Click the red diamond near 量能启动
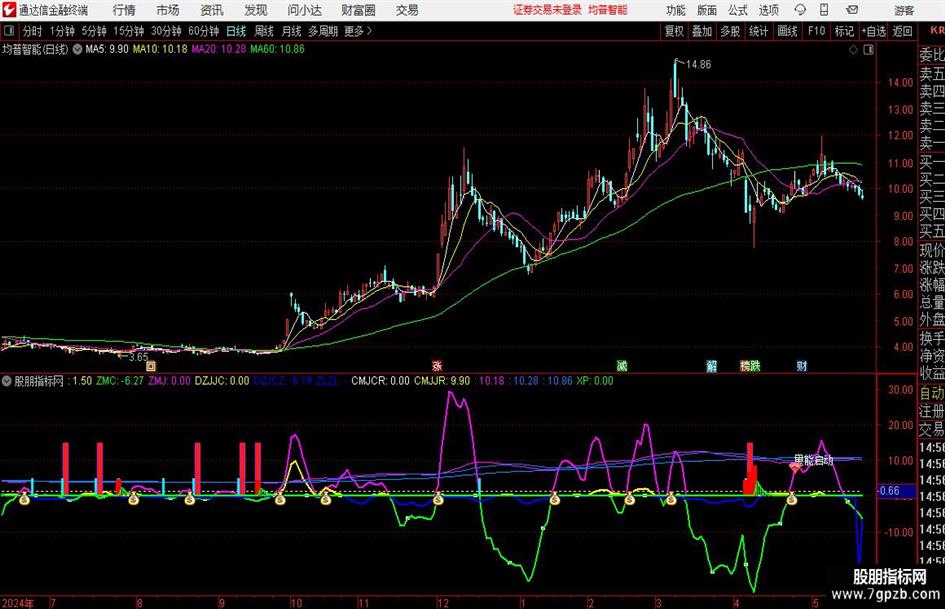 pos(795,466)
